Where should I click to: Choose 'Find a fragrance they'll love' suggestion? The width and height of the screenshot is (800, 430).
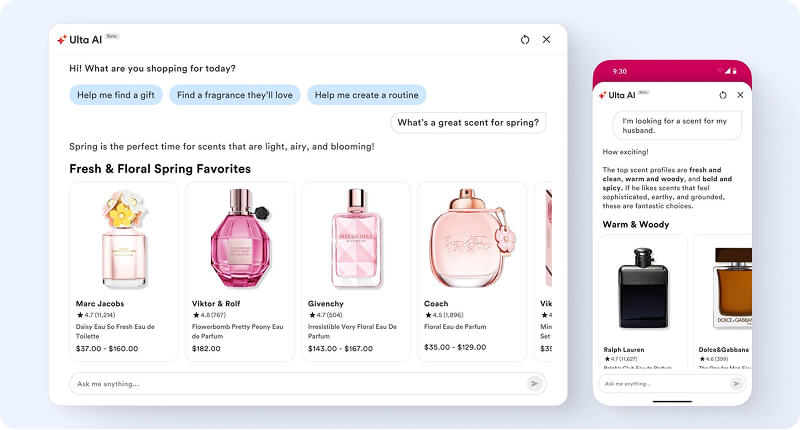click(x=235, y=95)
